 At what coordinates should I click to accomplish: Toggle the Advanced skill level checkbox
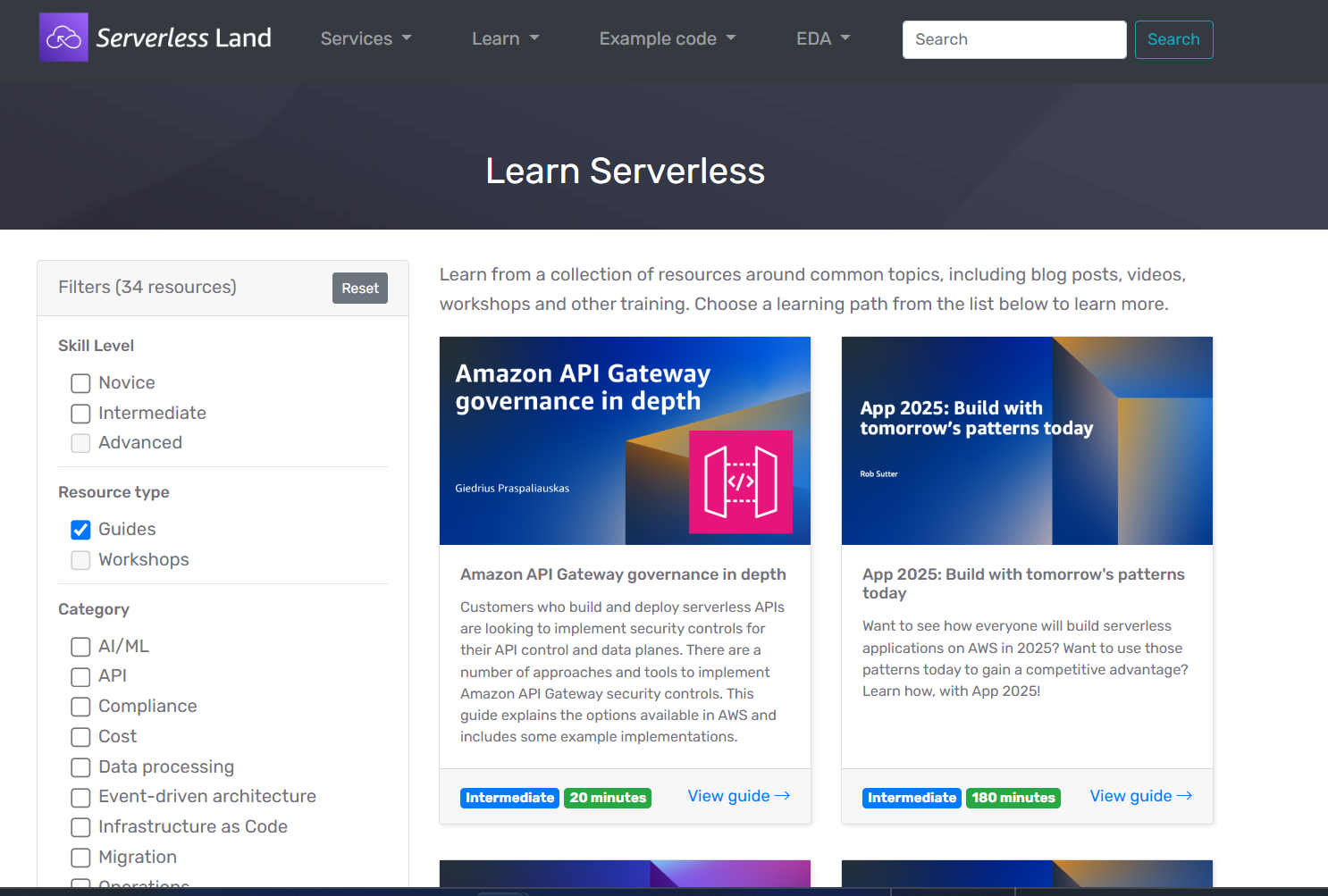click(x=80, y=443)
